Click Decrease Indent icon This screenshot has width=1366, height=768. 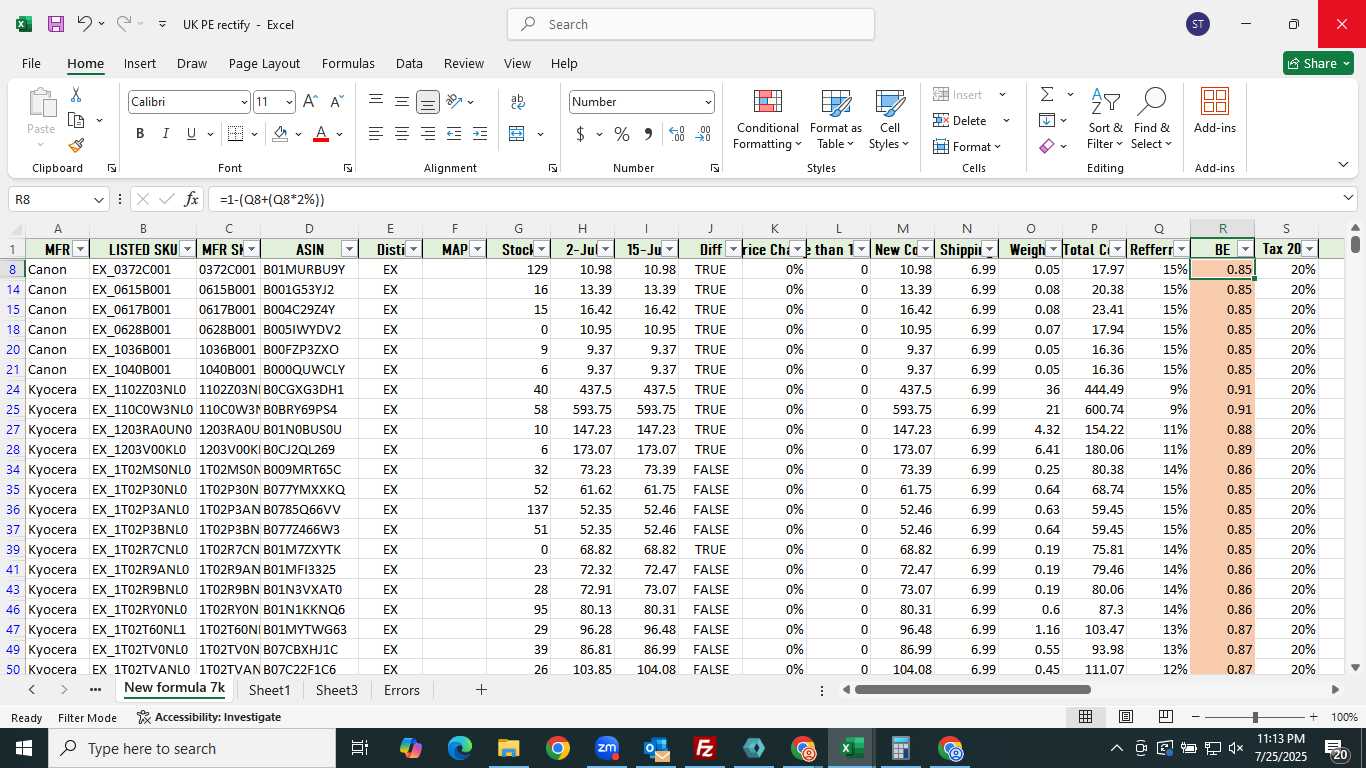[x=454, y=134]
